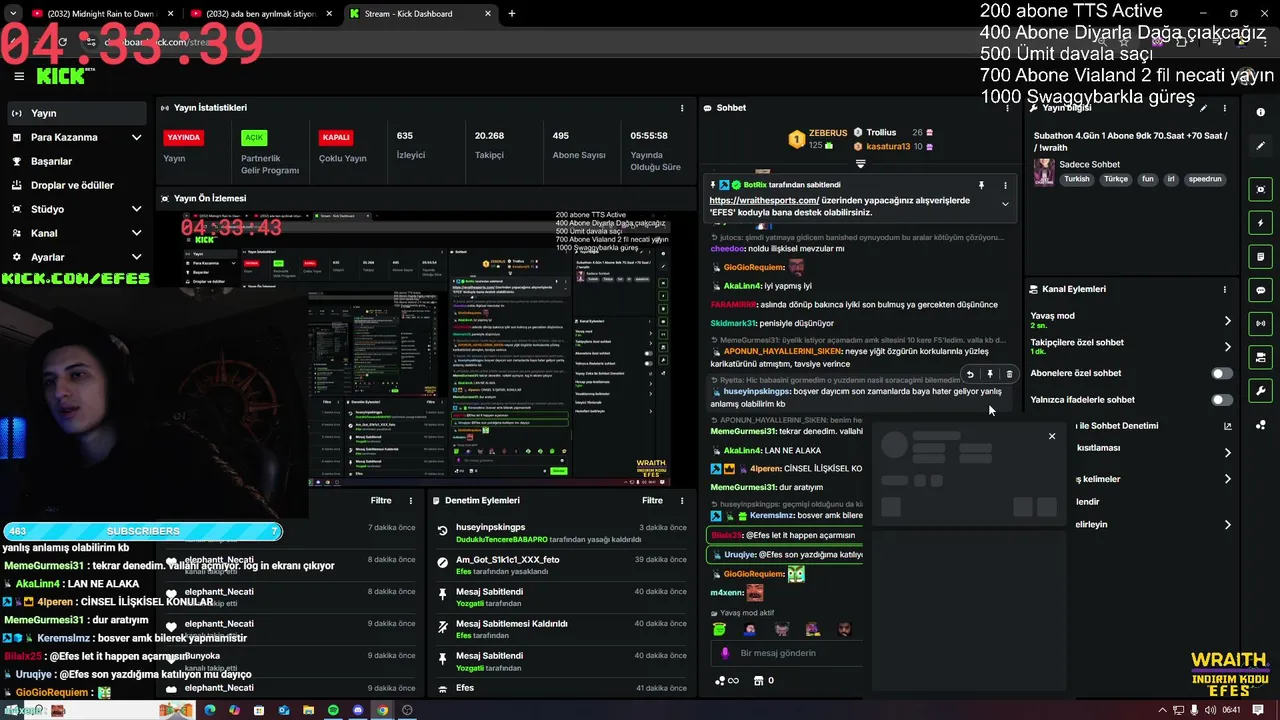
Task: Click the green wrench sidebar icon
Action: (1261, 390)
